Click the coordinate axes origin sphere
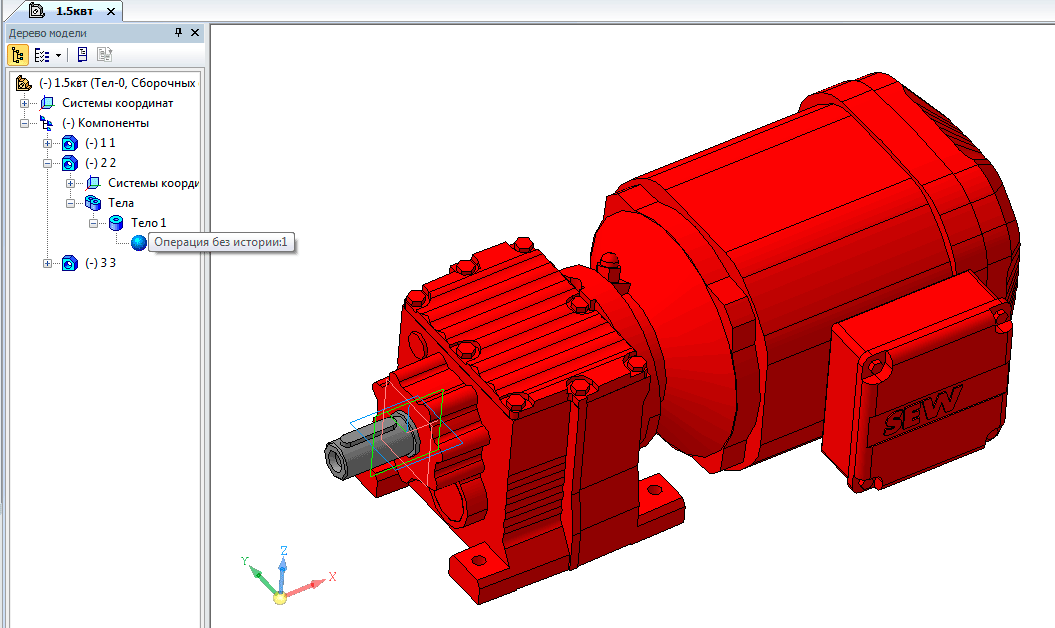 280,598
